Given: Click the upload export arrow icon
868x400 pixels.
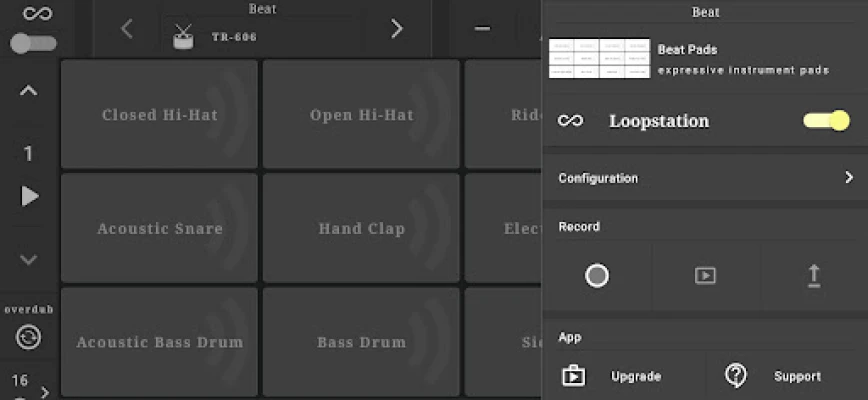Looking at the screenshot, I should coord(814,276).
